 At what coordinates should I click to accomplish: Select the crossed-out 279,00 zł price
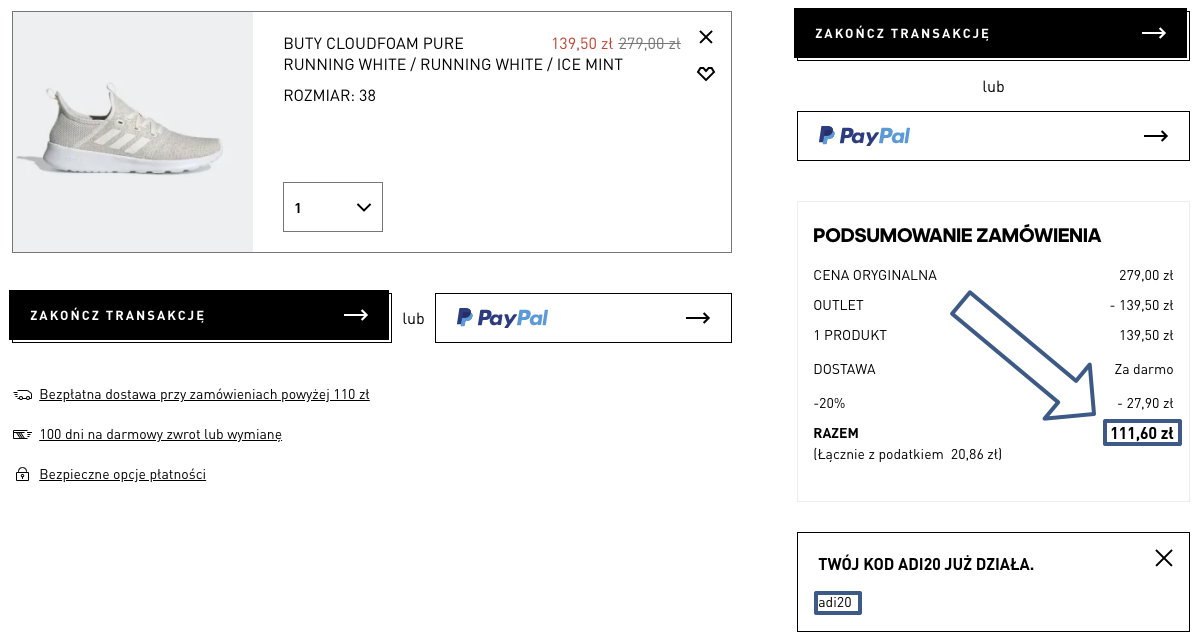pos(649,44)
